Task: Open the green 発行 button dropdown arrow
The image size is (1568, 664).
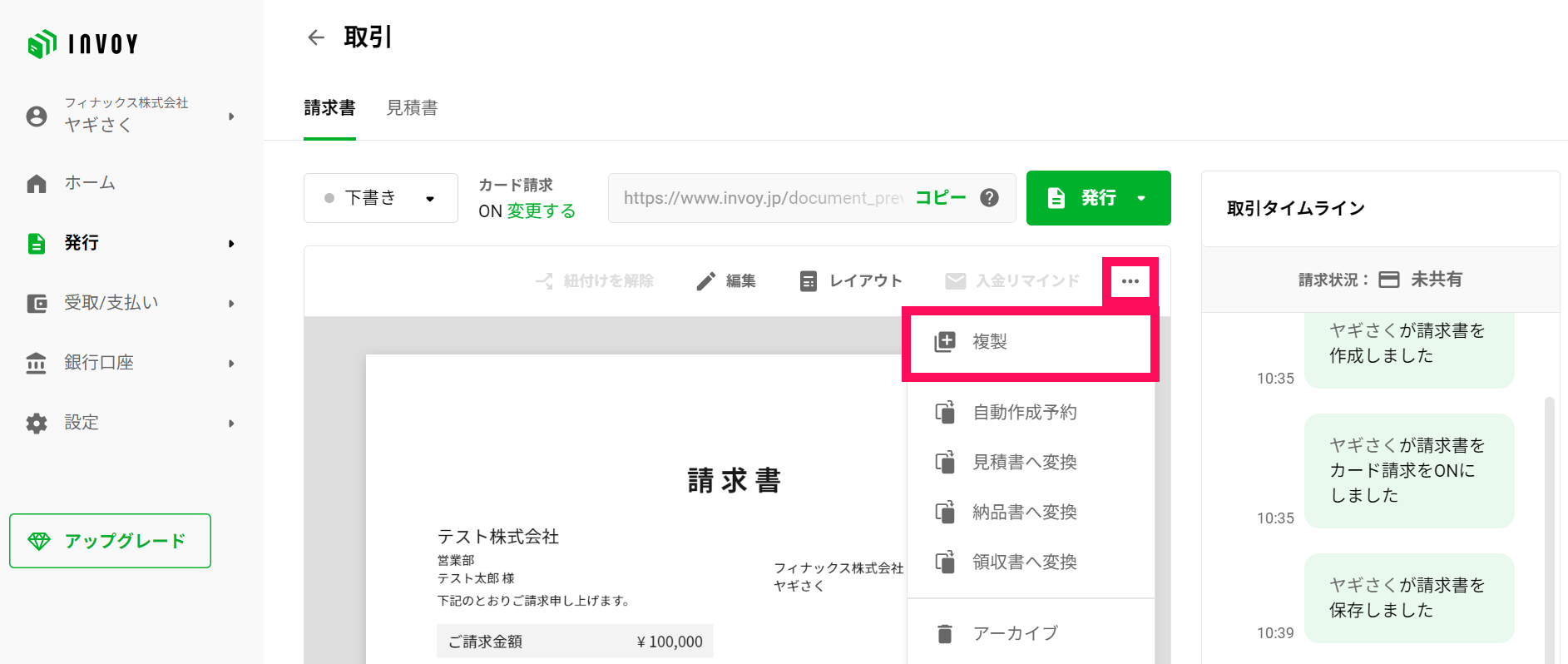Action: pos(1141,198)
